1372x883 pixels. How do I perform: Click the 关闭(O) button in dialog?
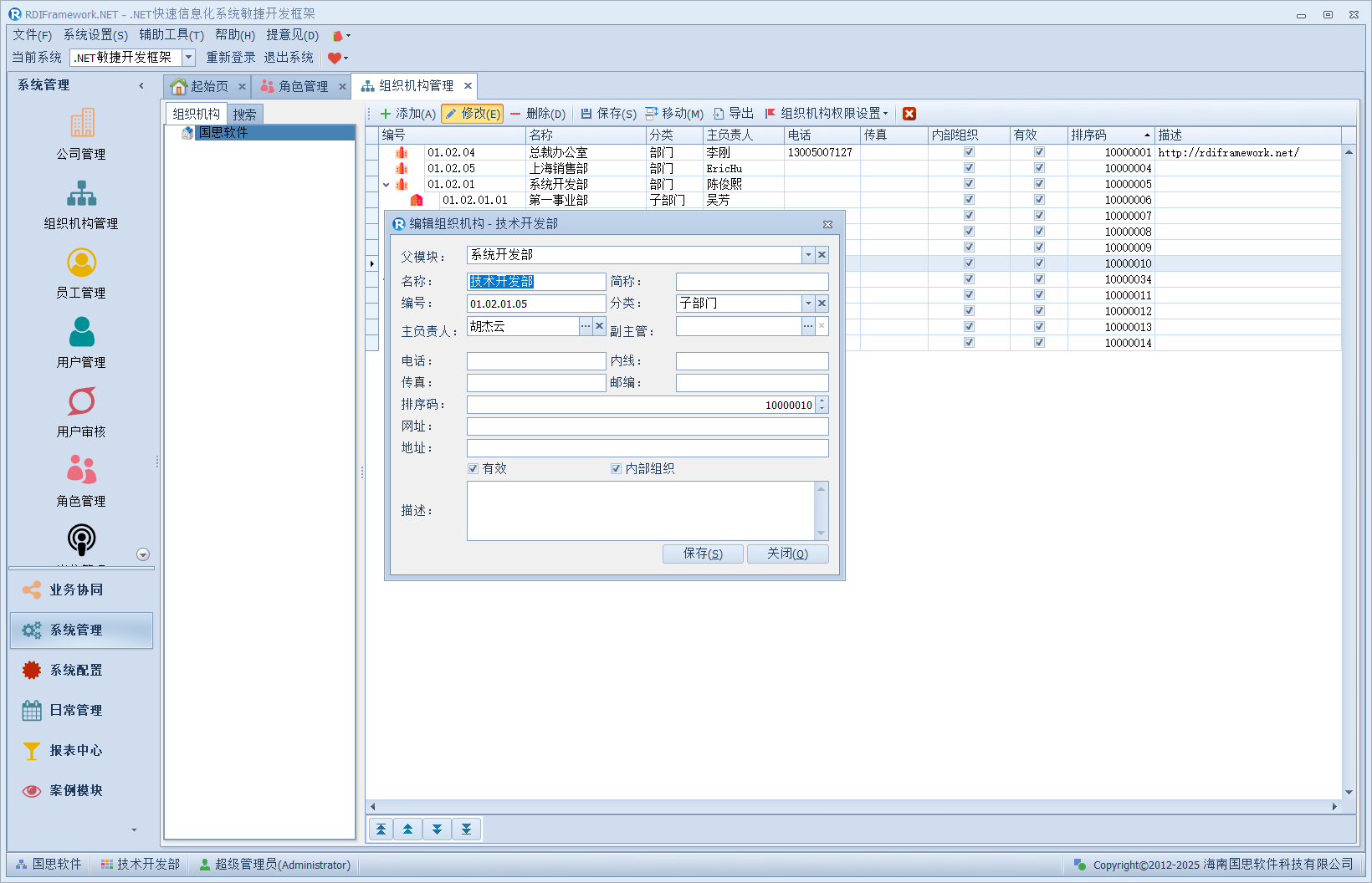pyautogui.click(x=786, y=554)
